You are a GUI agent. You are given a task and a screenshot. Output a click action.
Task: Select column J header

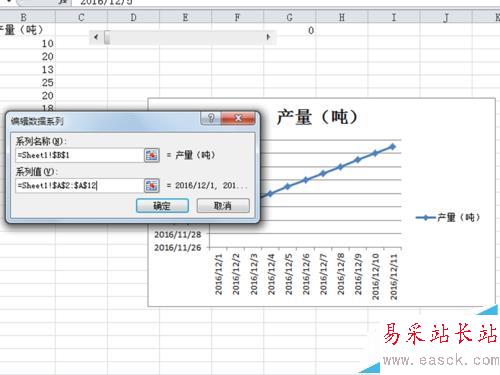coord(446,17)
